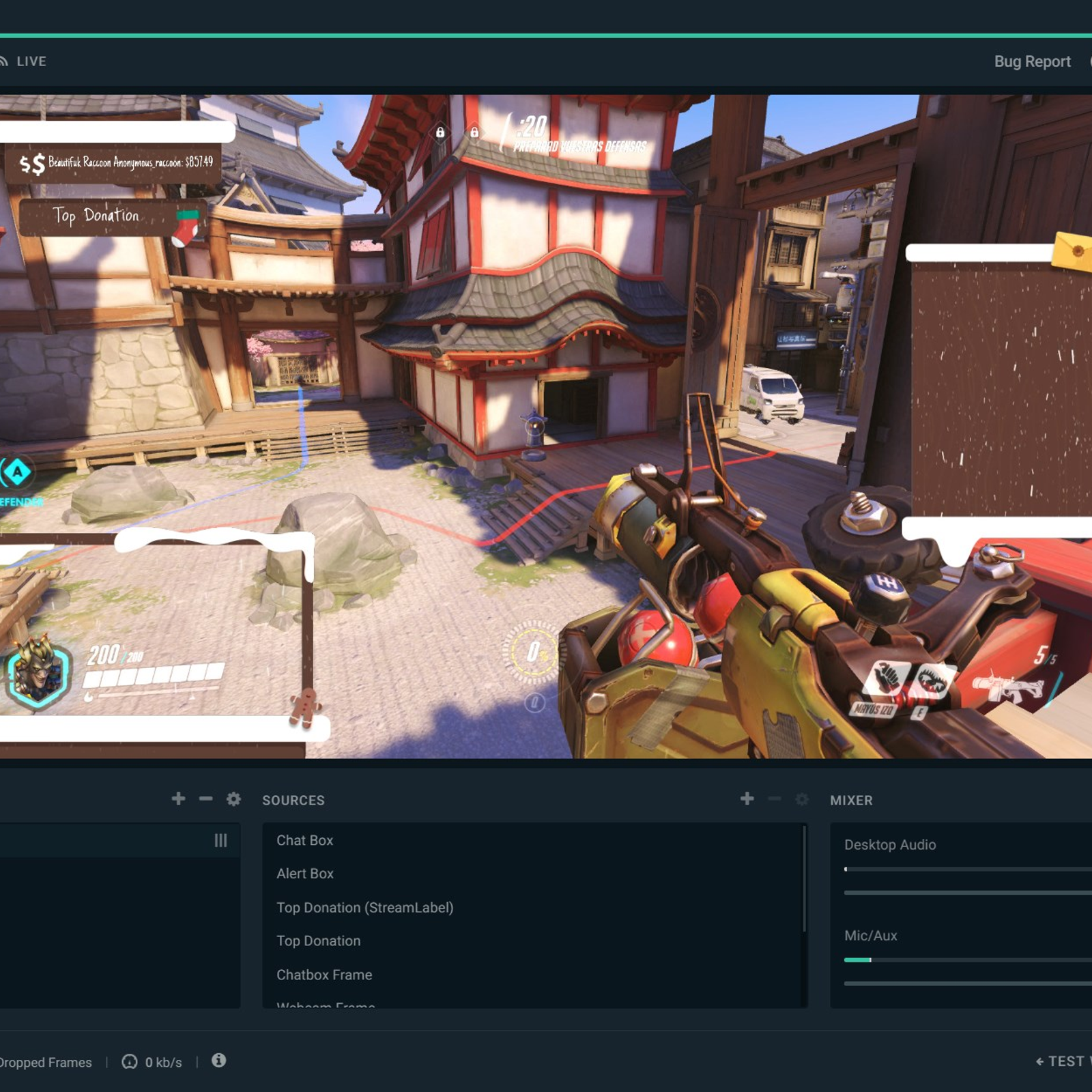Select the Top Donation (StreamLabel) source
Screen dimensions: 1092x1092
click(532, 908)
